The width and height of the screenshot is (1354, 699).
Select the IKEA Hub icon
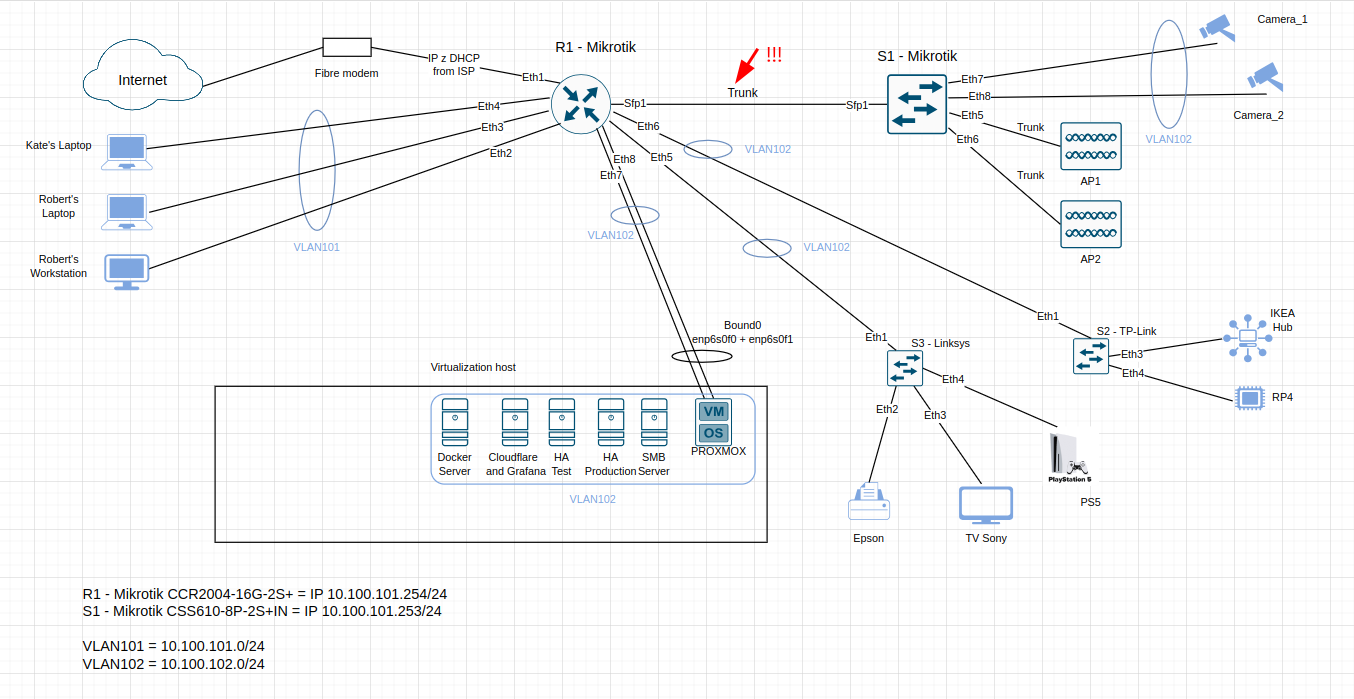tap(1247, 337)
